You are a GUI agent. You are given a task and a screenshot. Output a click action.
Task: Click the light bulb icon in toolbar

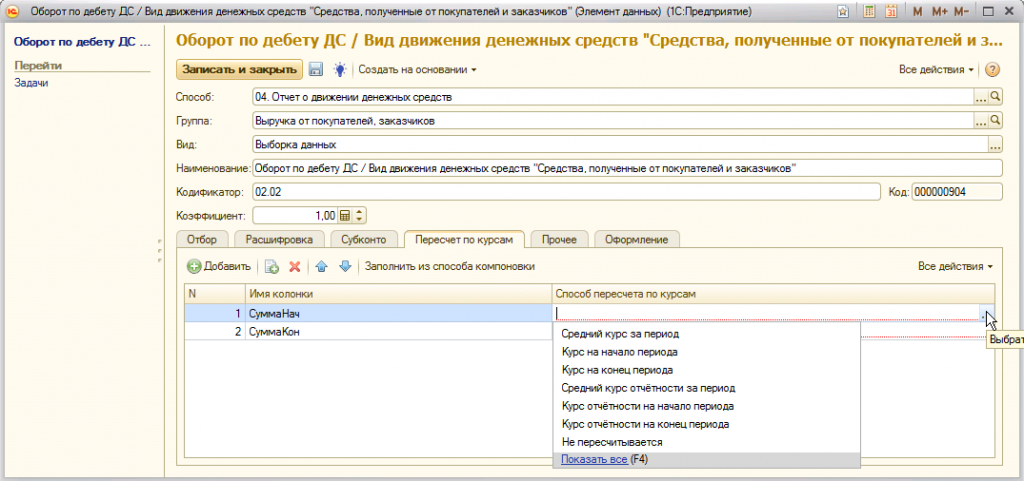(x=339, y=70)
